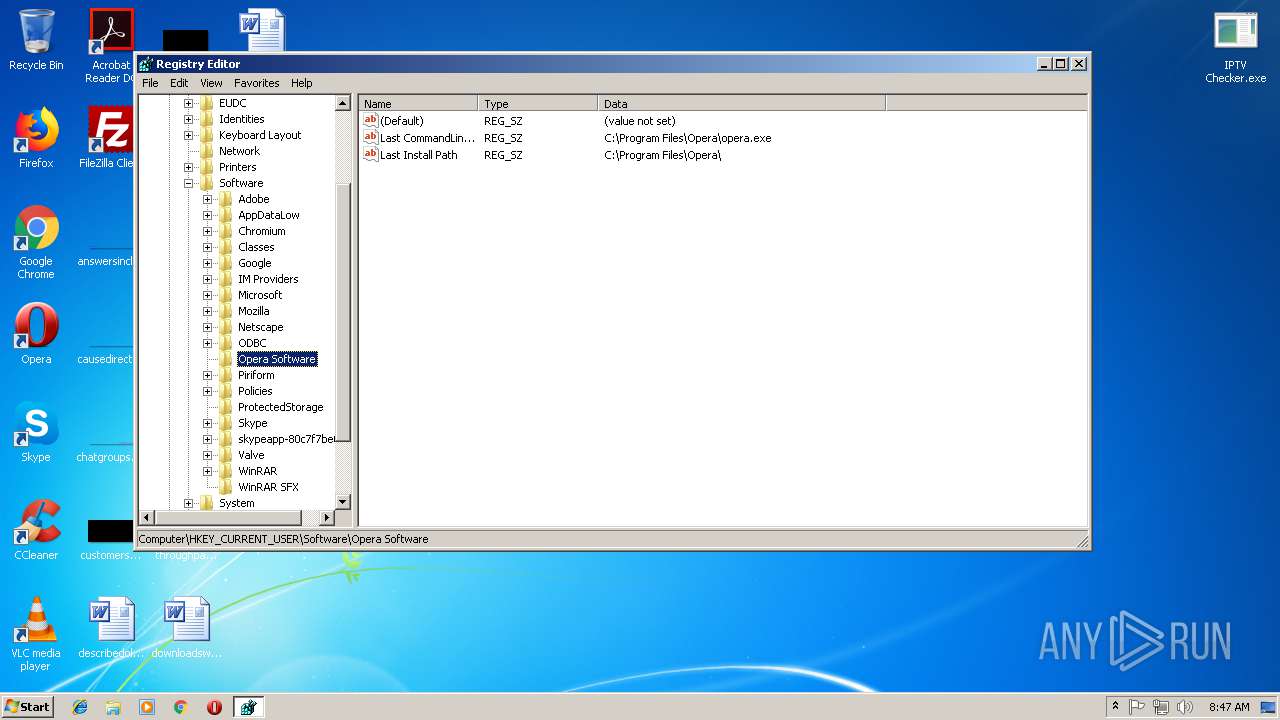Screen dimensions: 1280x720
Task: Click the Type column header
Action: 538,103
